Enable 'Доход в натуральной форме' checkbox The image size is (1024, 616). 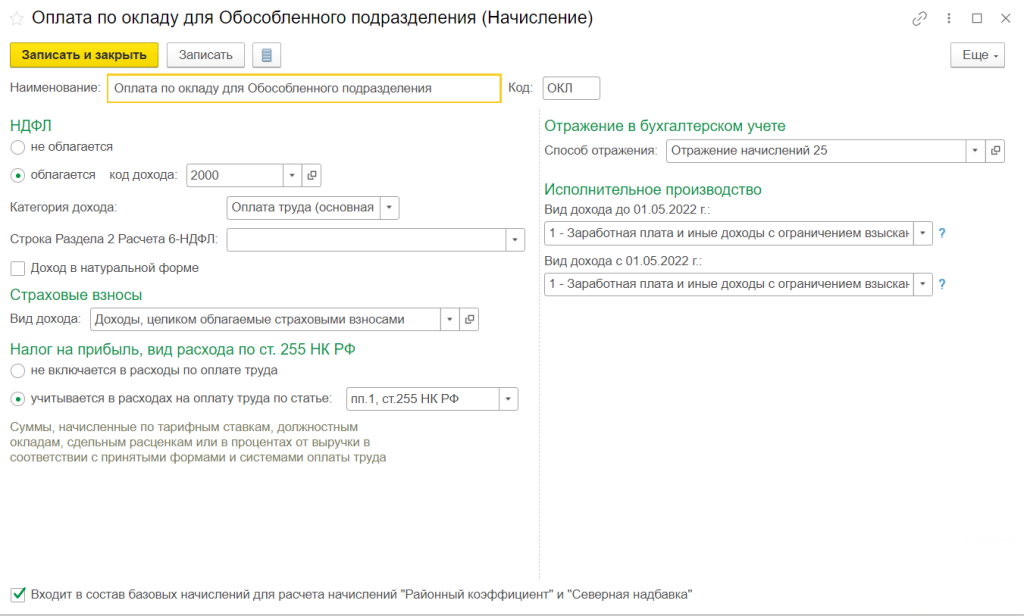click(x=17, y=268)
